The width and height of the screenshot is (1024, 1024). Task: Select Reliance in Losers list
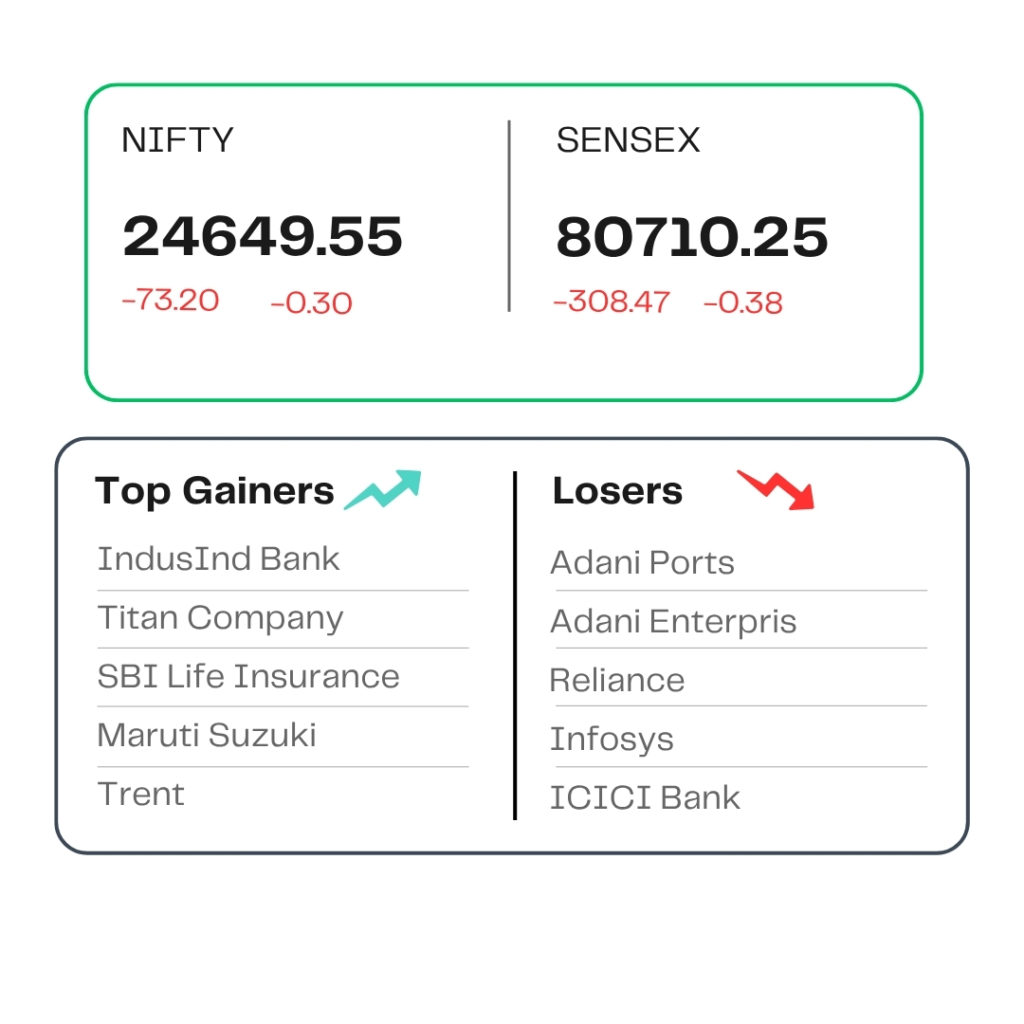pos(617,680)
